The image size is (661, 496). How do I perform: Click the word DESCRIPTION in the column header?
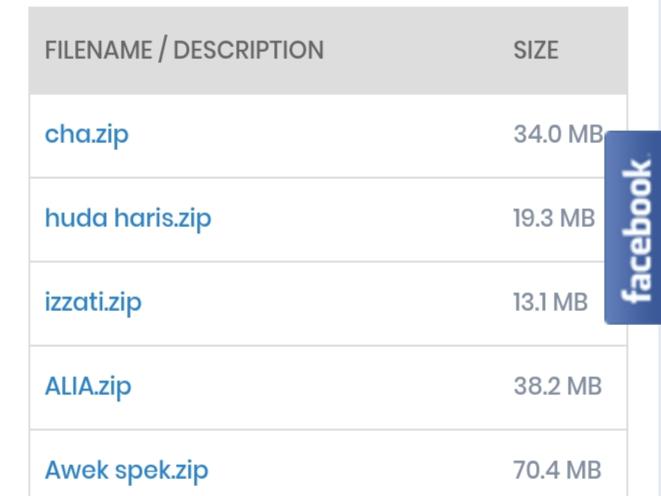coord(249,50)
